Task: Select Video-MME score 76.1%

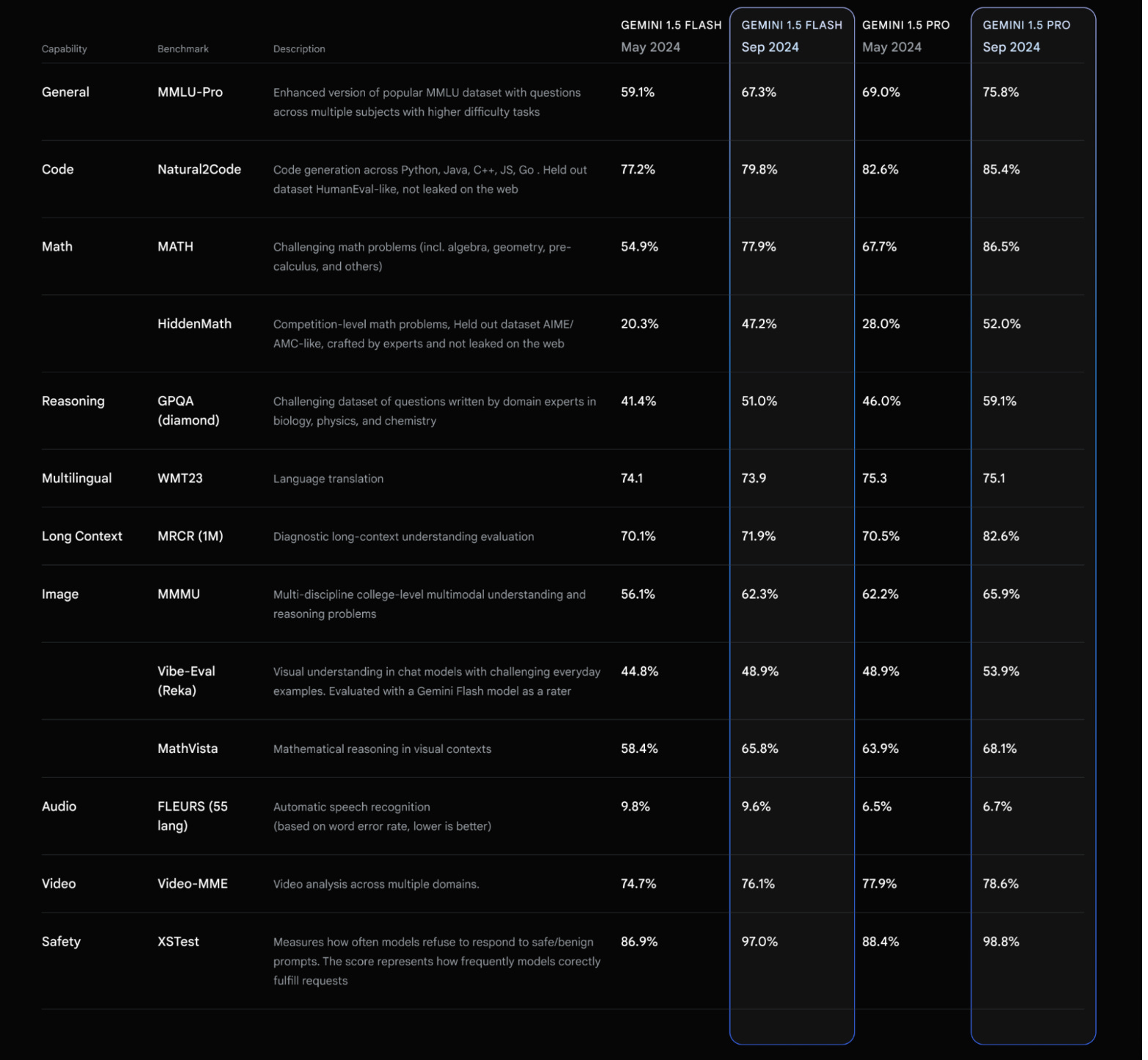Action: click(x=758, y=884)
